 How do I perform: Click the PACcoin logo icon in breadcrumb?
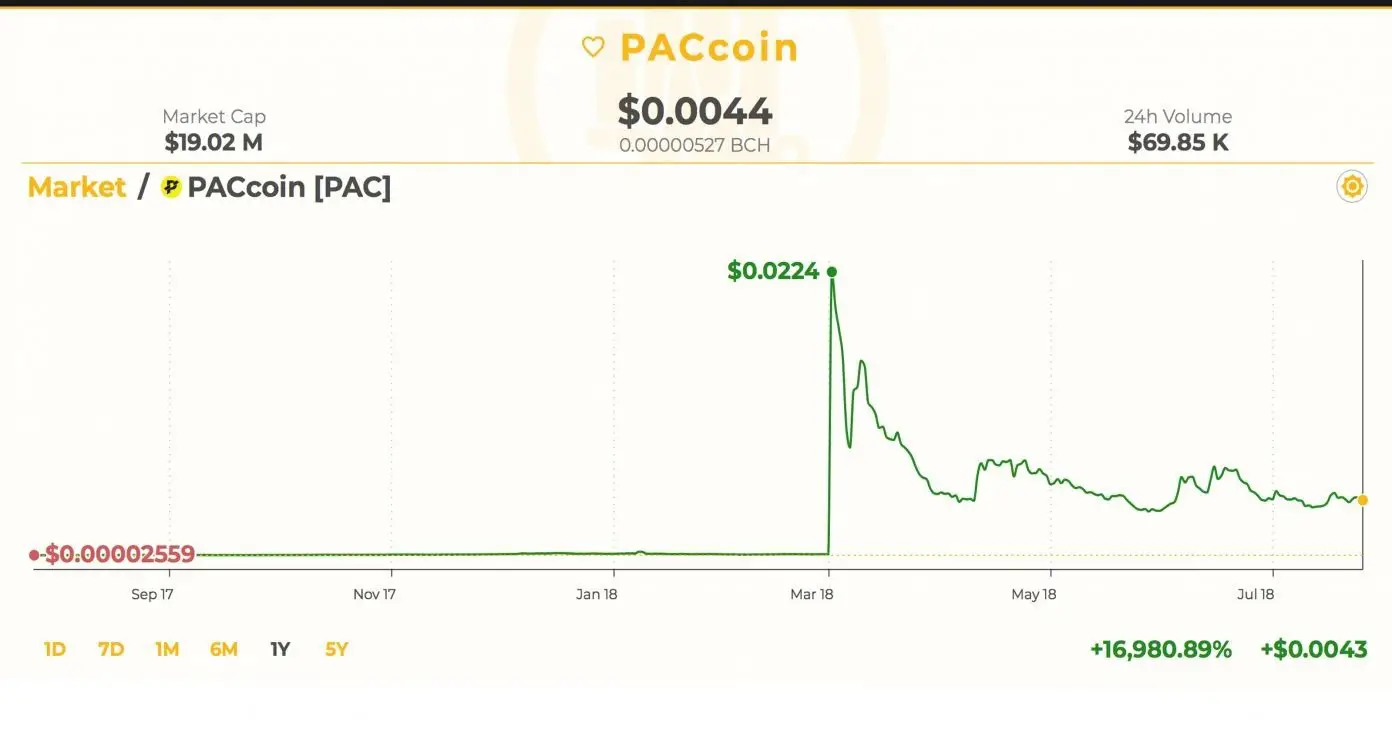tap(171, 187)
